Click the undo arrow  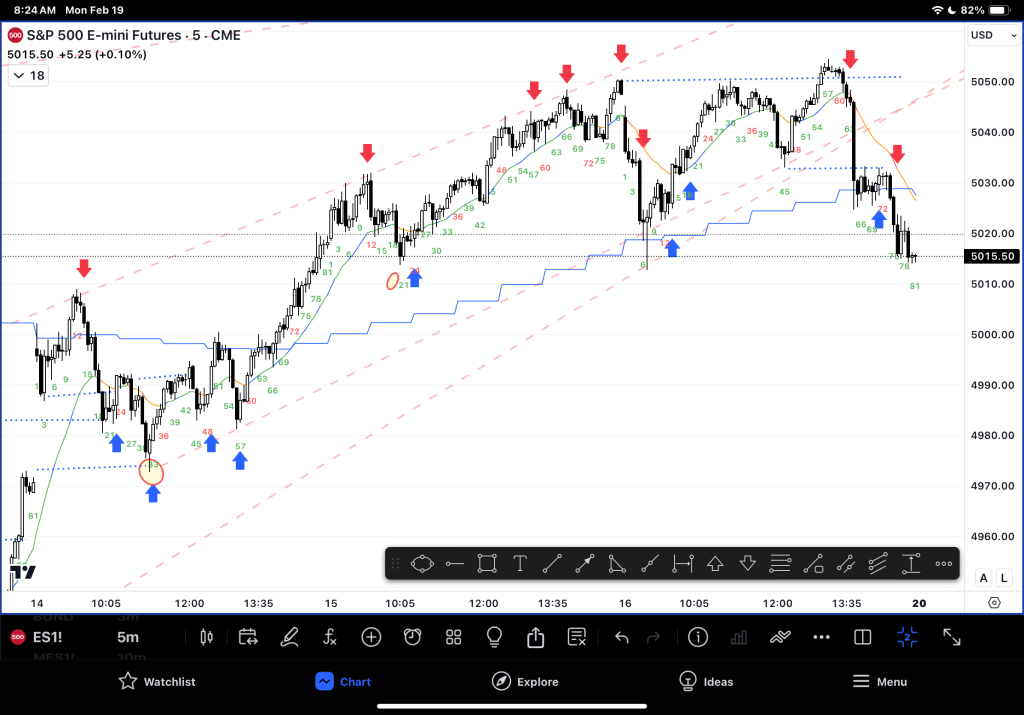[x=621, y=637]
